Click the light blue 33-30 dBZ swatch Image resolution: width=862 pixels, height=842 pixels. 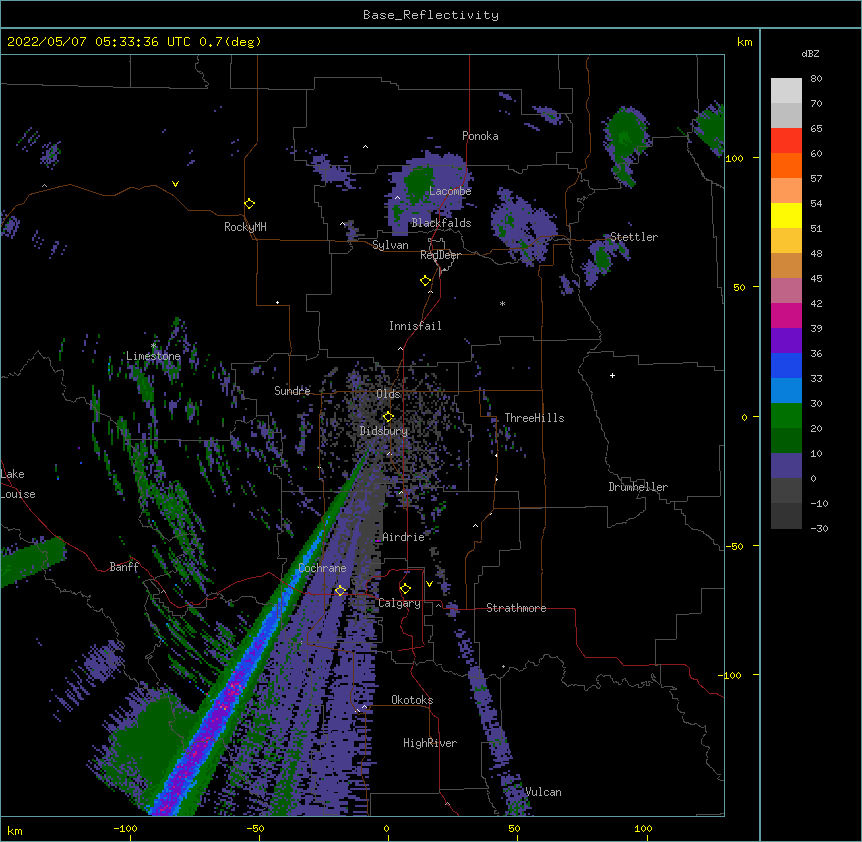coord(786,391)
